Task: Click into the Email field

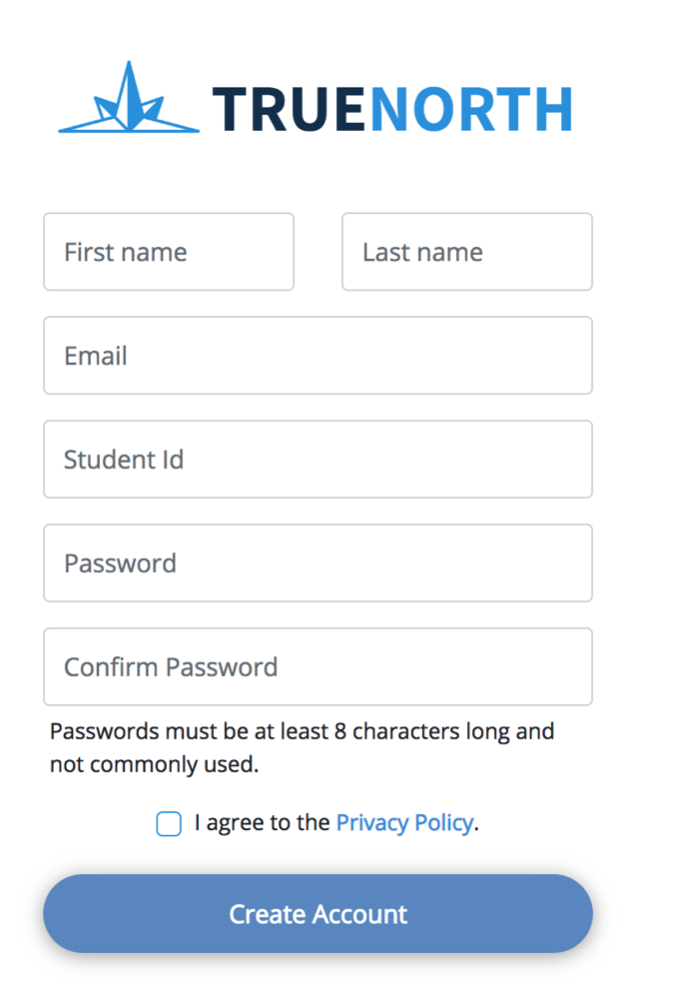Action: (x=317, y=355)
